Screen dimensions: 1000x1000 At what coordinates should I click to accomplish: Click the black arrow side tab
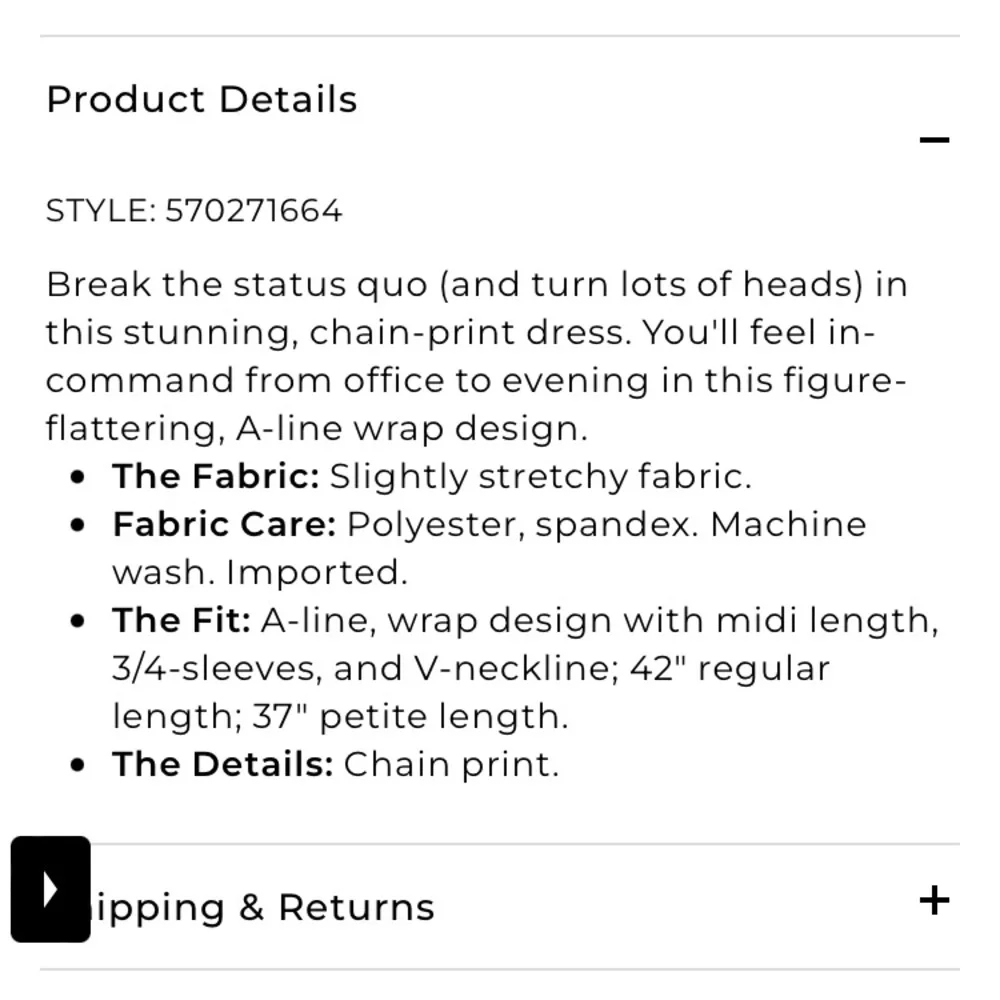[x=50, y=889]
